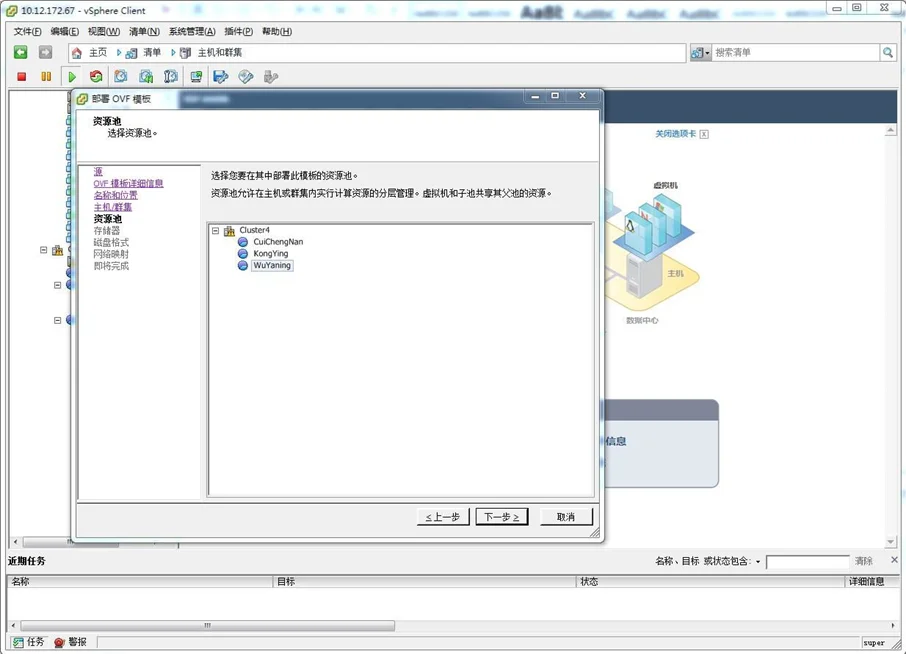Open the 编辑(E) menu
The image size is (906, 654).
tap(65, 31)
